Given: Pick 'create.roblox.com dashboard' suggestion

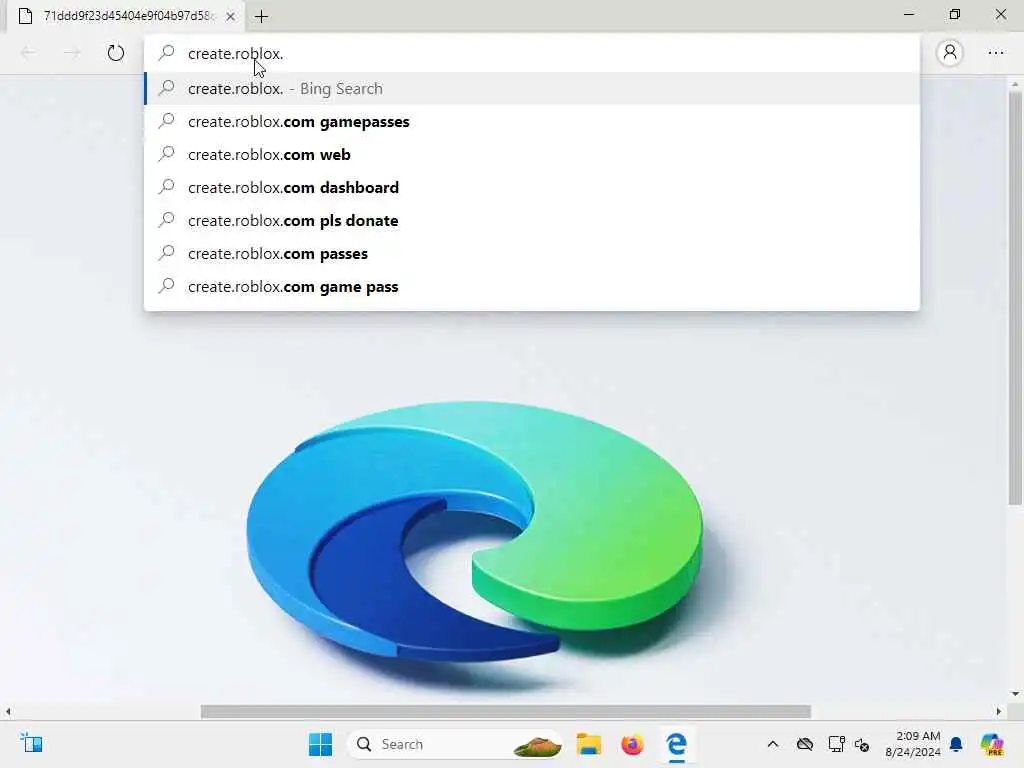Looking at the screenshot, I should [532, 187].
